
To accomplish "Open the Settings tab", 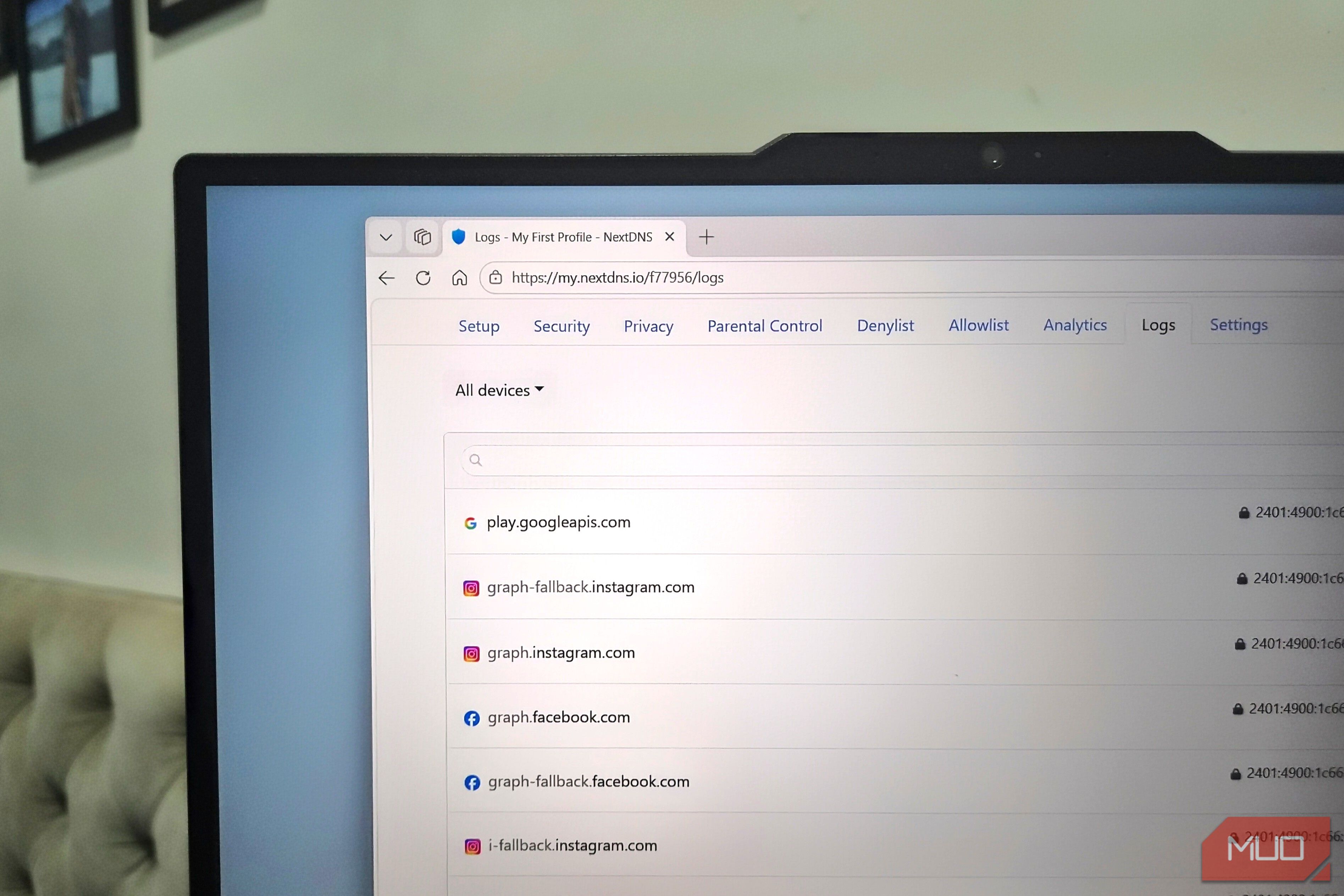I will 1238,325.
